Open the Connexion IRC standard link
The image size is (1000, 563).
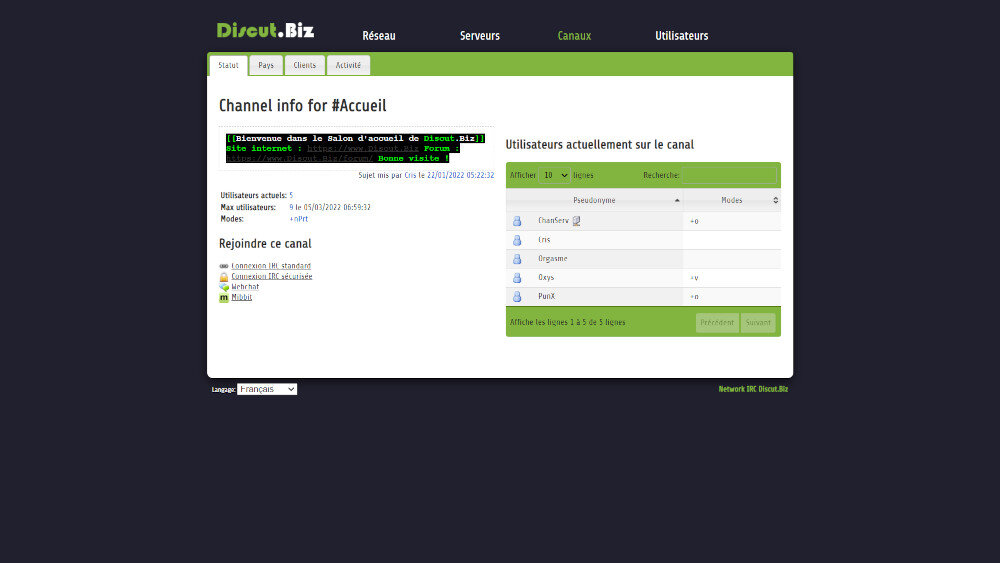click(x=271, y=266)
